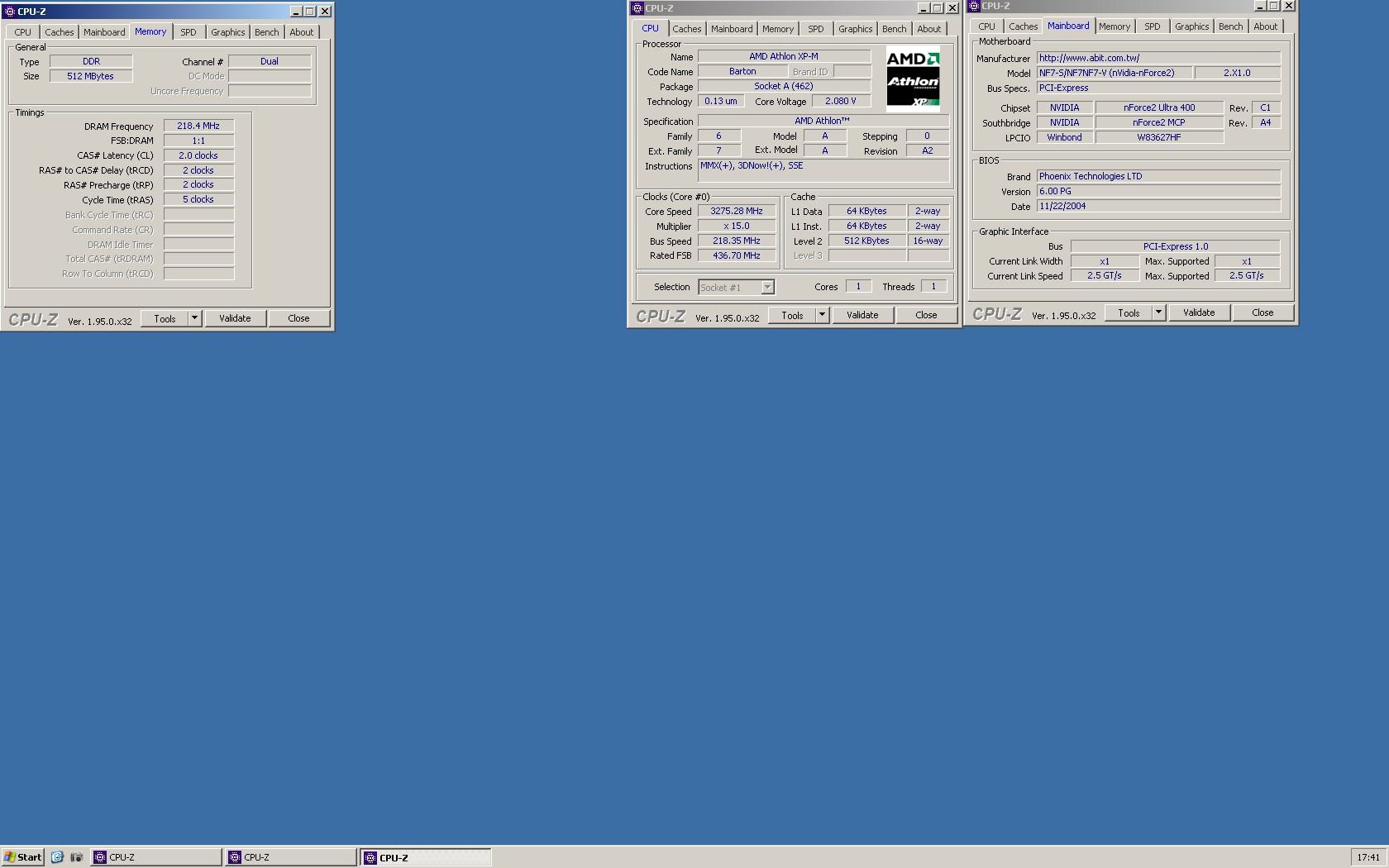Image resolution: width=1389 pixels, height=868 pixels.
Task: Click the Tools button in the Memory window
Action: click(165, 318)
